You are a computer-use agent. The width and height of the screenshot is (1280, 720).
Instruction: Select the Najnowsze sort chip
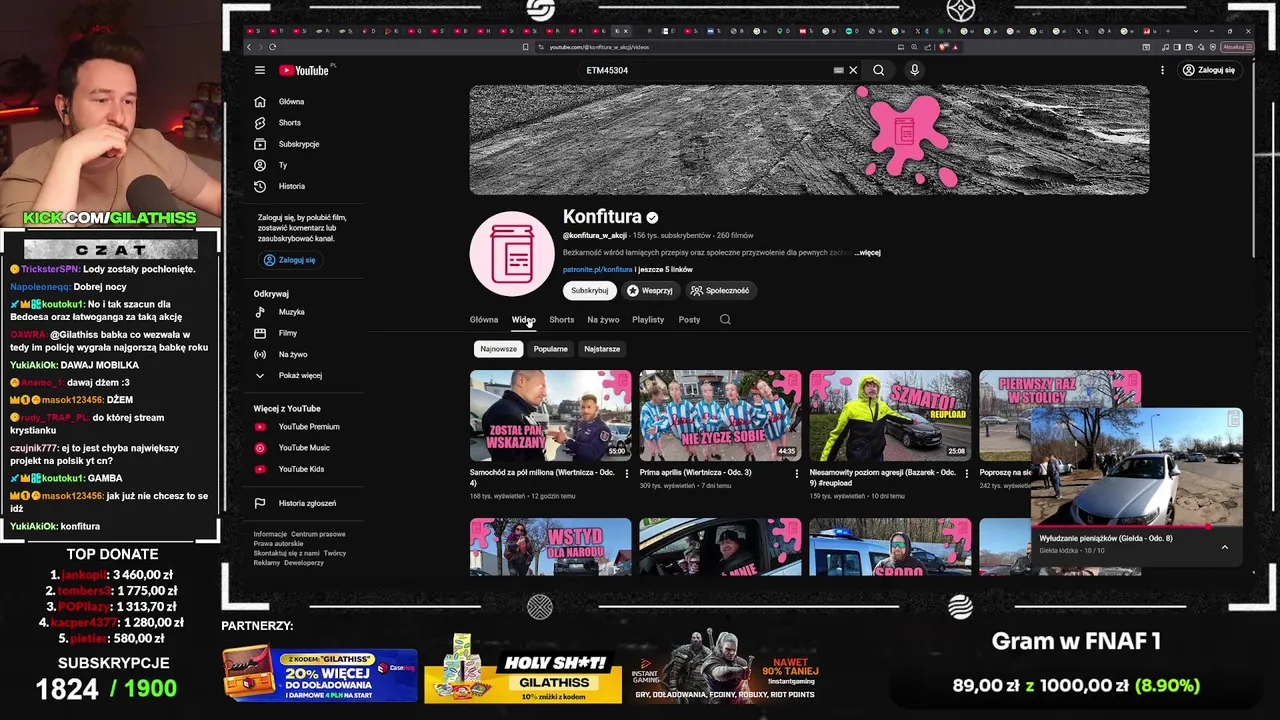[498, 349]
